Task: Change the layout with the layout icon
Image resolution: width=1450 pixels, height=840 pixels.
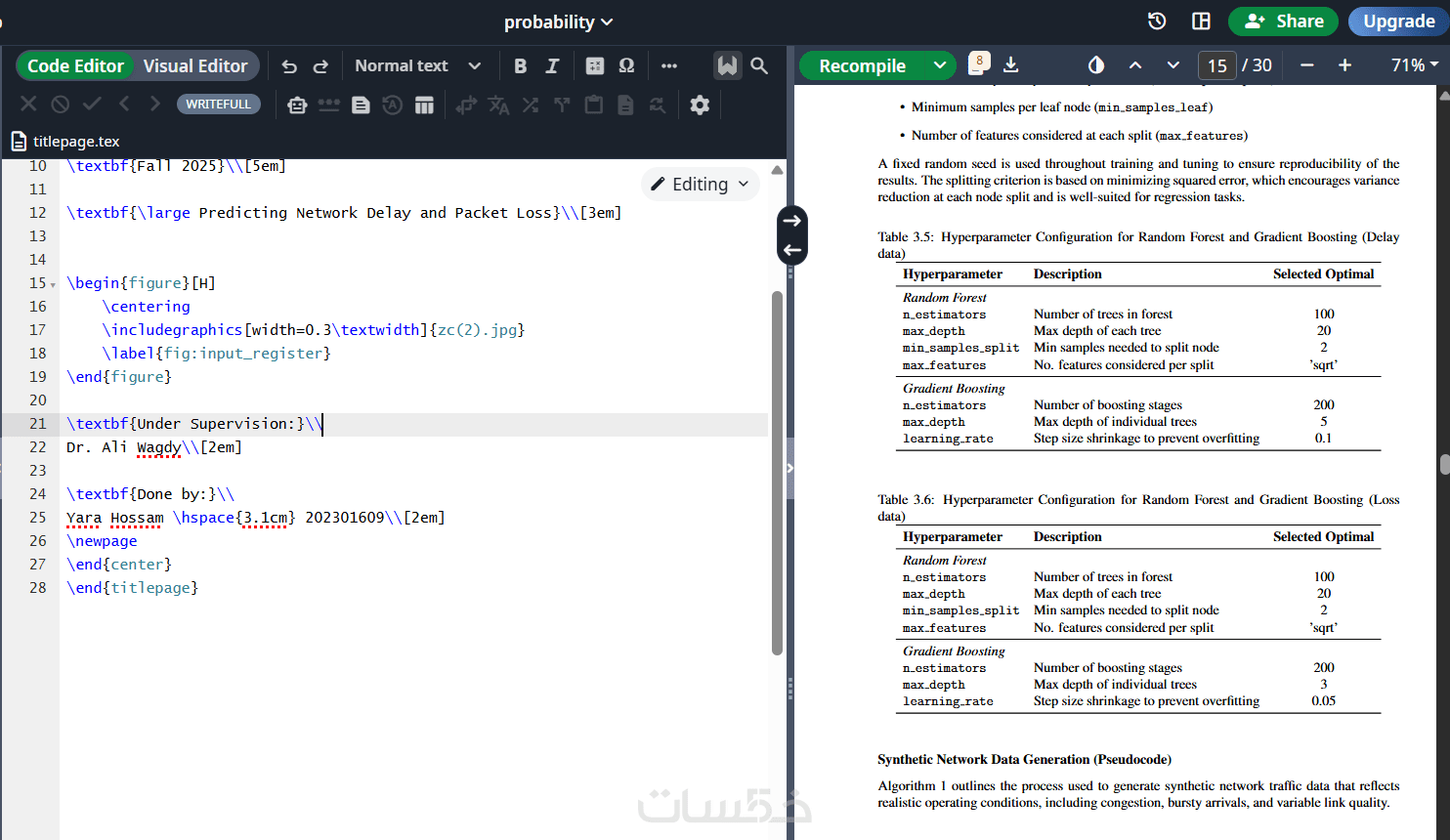Action: pos(1201,21)
